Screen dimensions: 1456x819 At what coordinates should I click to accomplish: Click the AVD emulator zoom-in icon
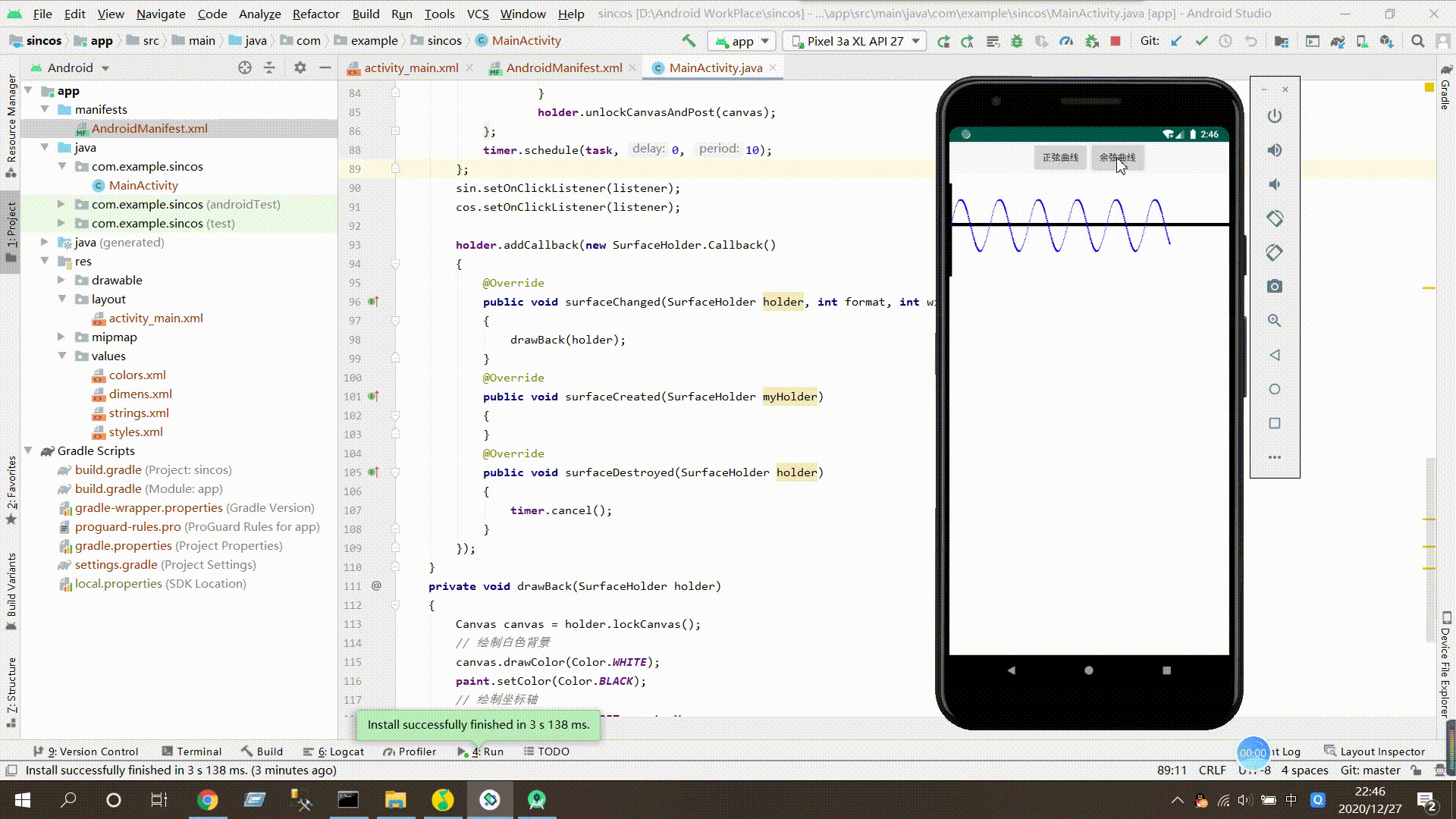1275,320
